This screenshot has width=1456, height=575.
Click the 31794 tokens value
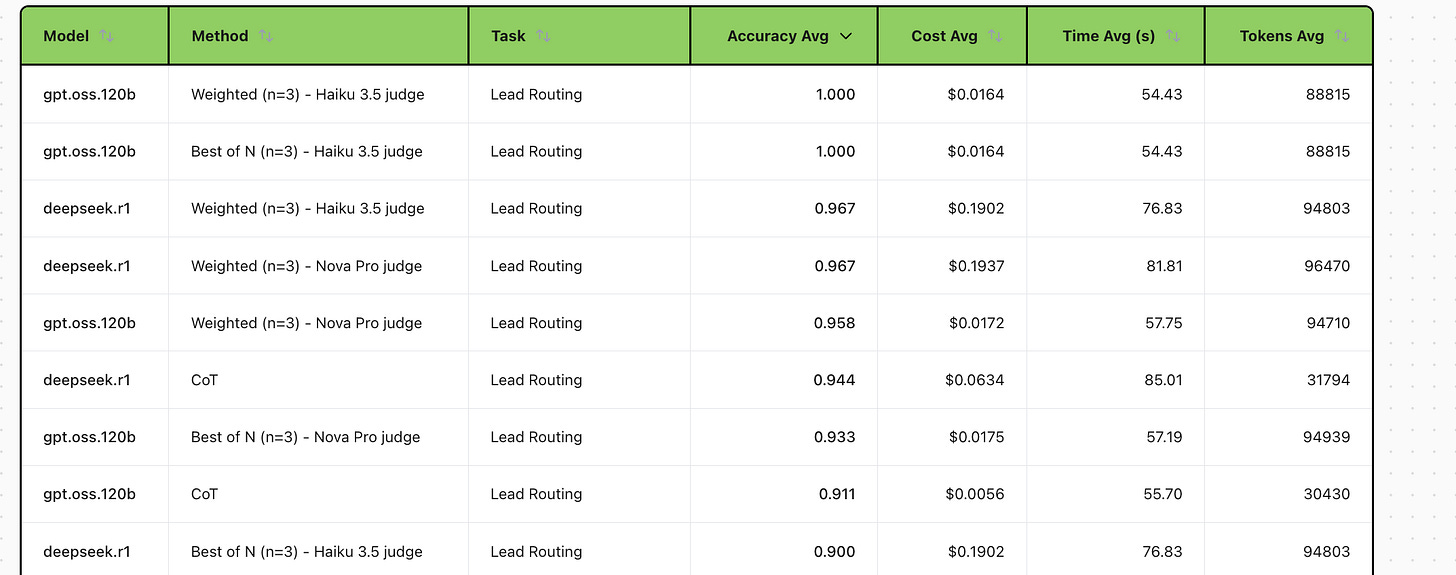tap(1327, 380)
